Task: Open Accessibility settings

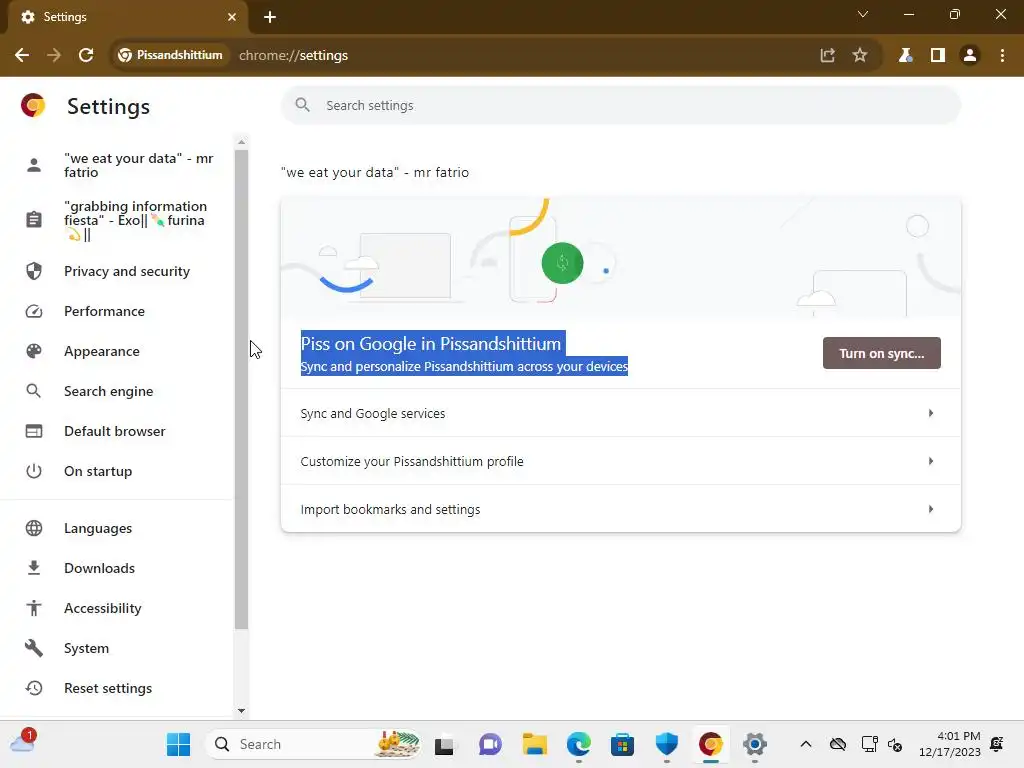Action: click(118, 608)
